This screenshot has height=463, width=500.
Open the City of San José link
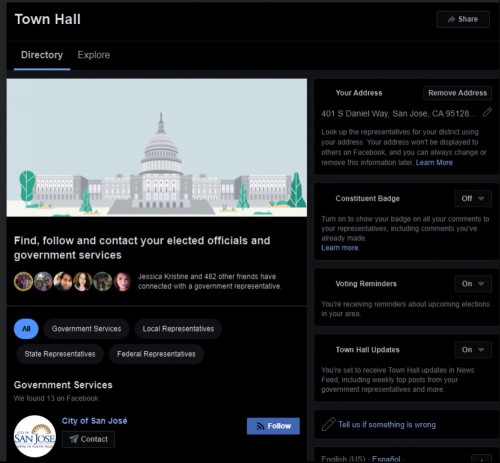(x=94, y=421)
